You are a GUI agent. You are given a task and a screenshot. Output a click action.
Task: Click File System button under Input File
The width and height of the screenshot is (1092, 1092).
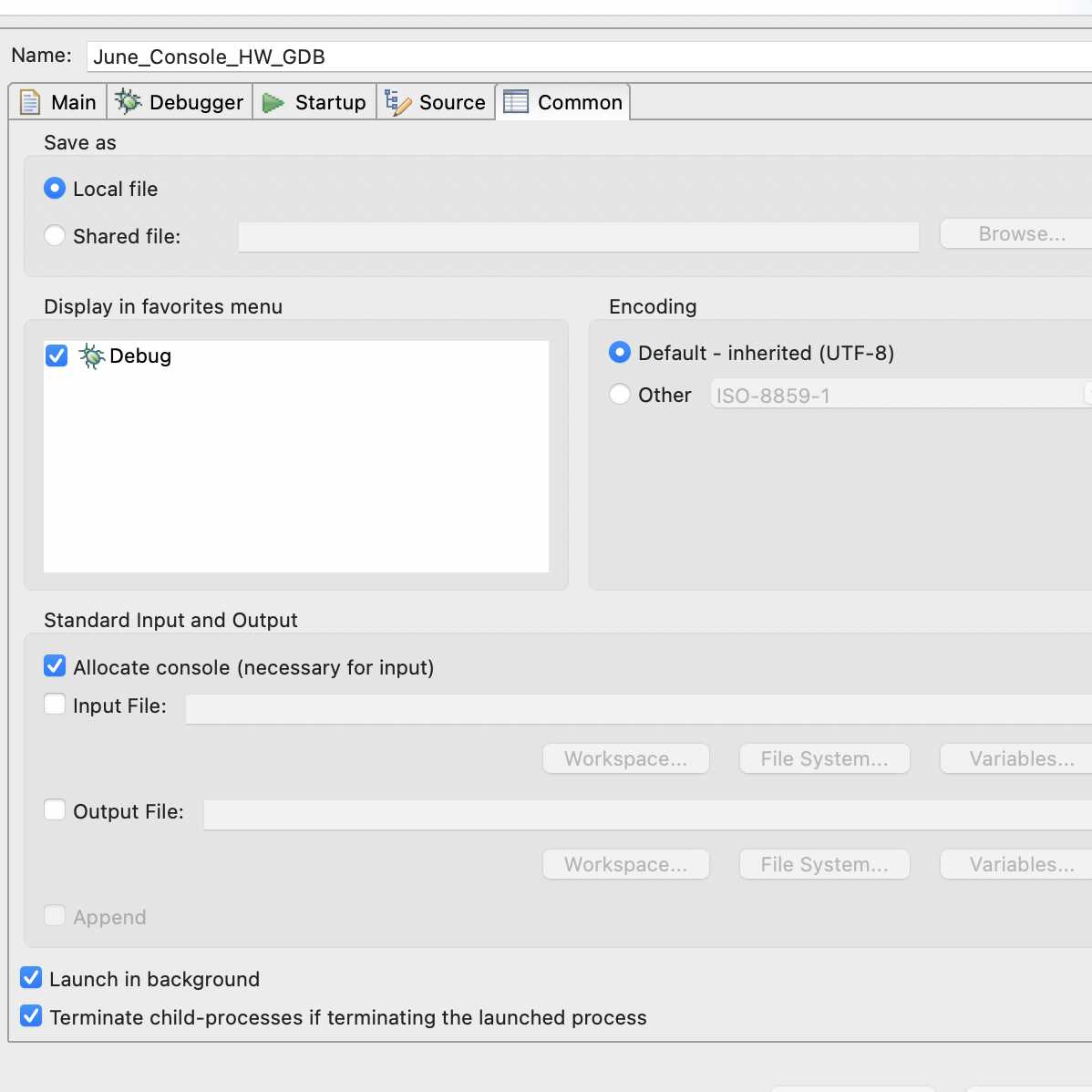tap(825, 758)
